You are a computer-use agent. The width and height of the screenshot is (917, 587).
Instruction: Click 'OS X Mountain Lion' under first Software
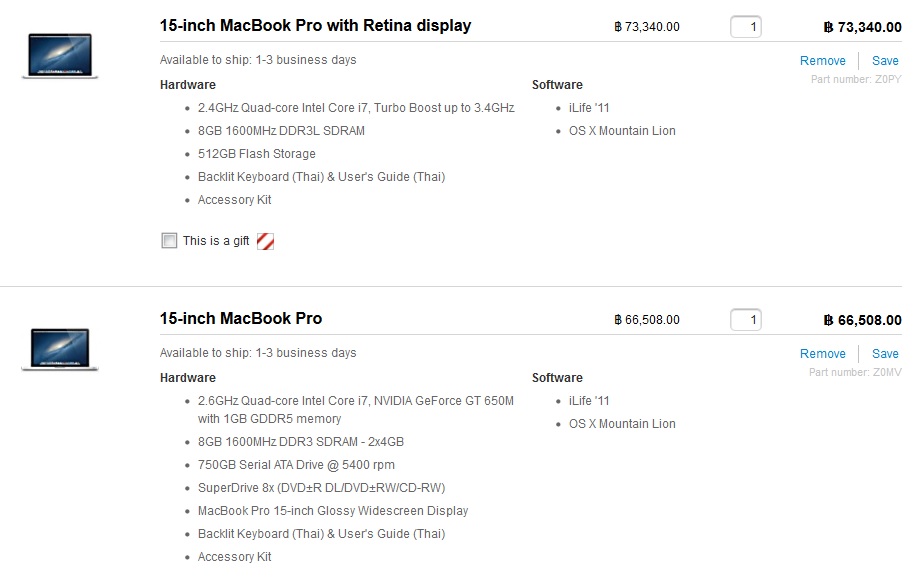622,131
